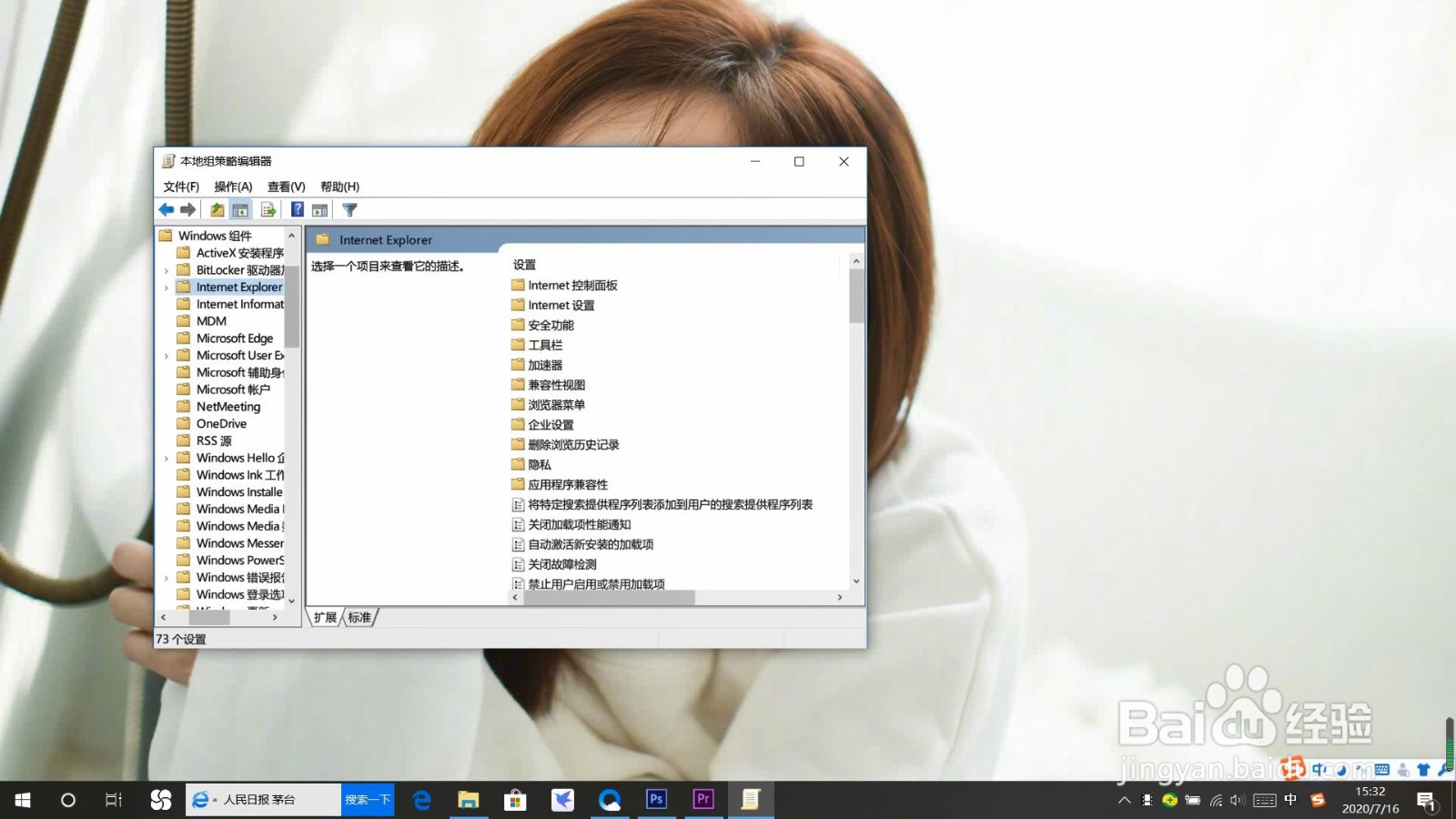The width and height of the screenshot is (1456, 819).
Task: Open the 浏览器菜单 folder
Action: coord(548,406)
